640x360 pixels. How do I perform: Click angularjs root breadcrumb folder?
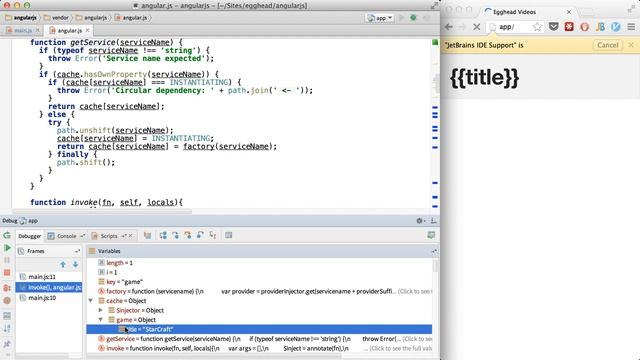coord(21,18)
